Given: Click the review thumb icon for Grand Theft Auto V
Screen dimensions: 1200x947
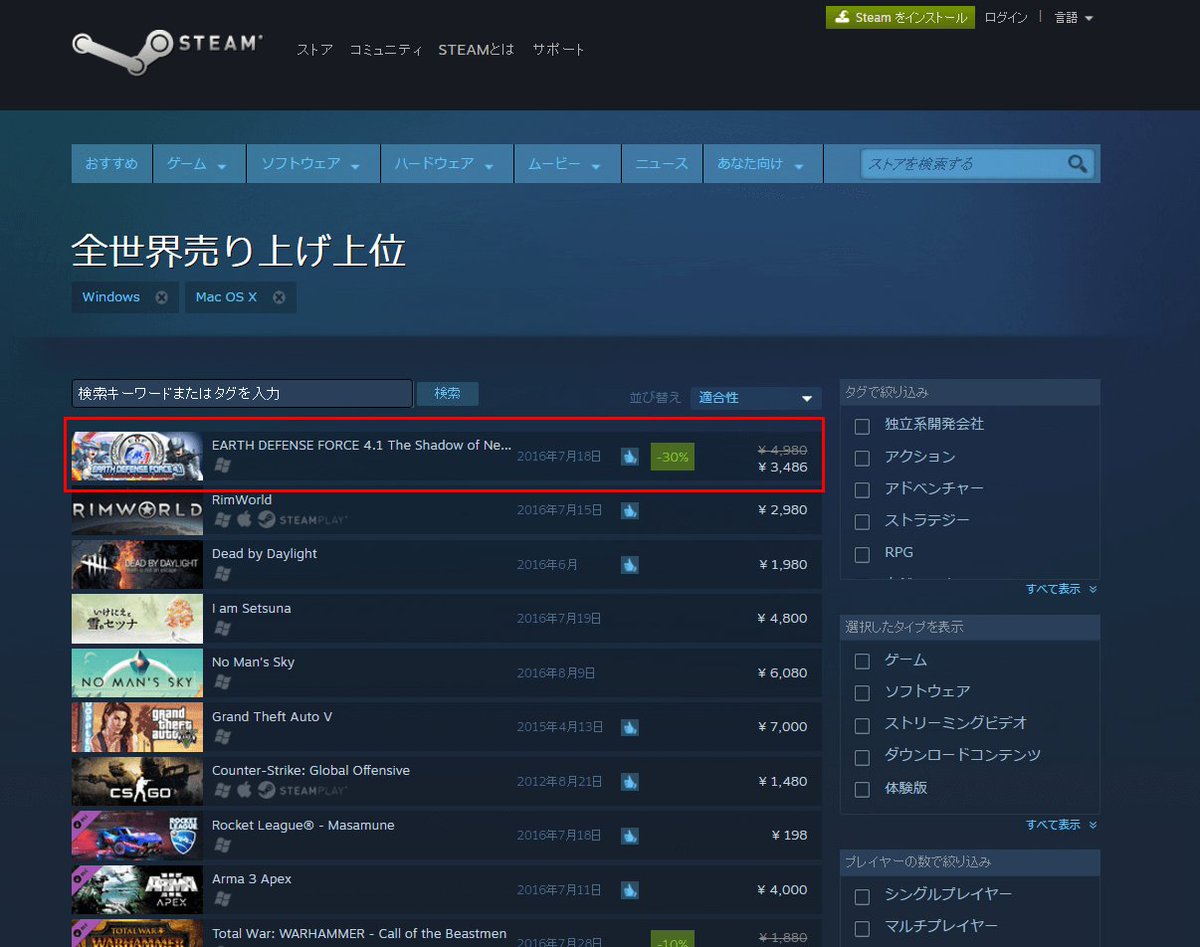Looking at the screenshot, I should pos(629,727).
